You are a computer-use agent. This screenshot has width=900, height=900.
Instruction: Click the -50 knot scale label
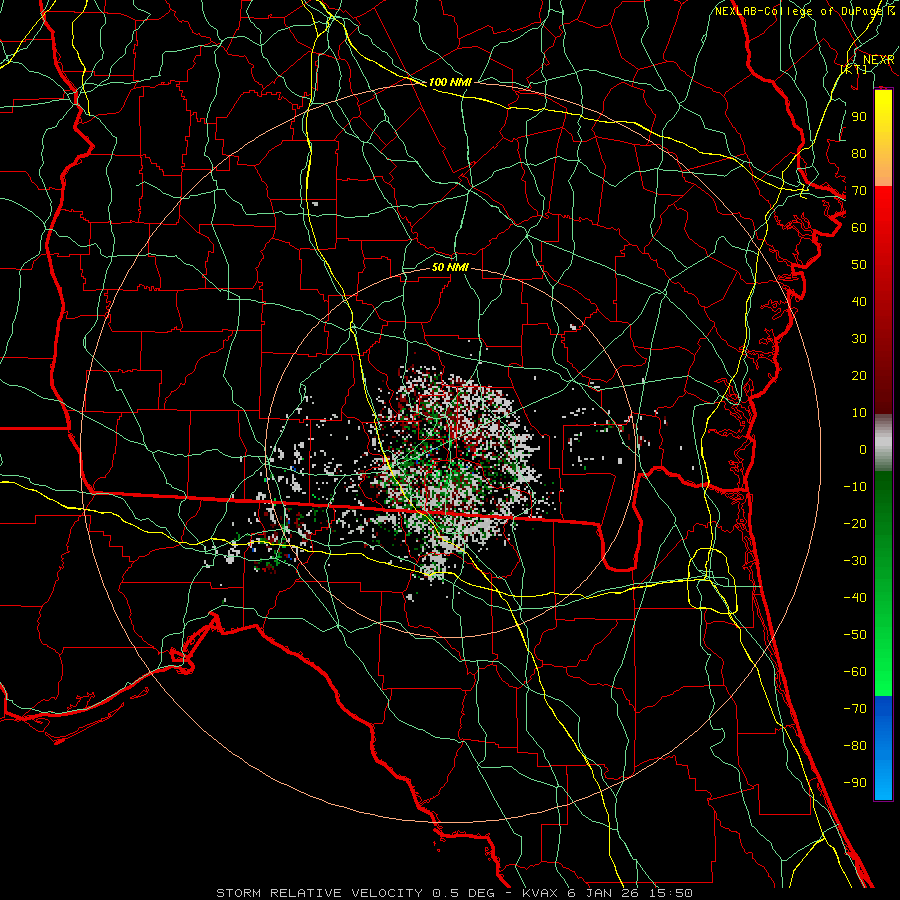pyautogui.click(x=855, y=635)
